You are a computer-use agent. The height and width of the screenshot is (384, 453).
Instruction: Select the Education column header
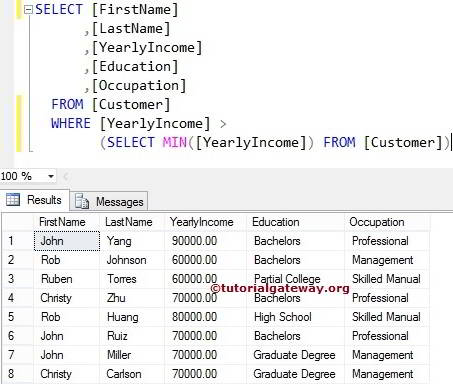coord(295,222)
